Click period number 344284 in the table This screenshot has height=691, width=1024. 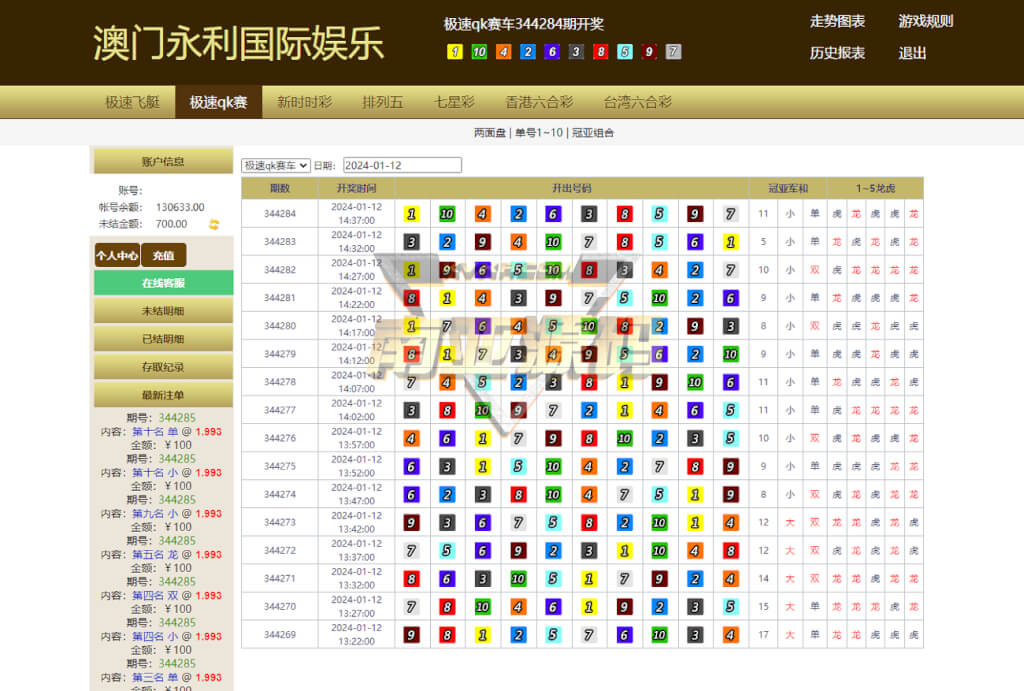point(280,214)
